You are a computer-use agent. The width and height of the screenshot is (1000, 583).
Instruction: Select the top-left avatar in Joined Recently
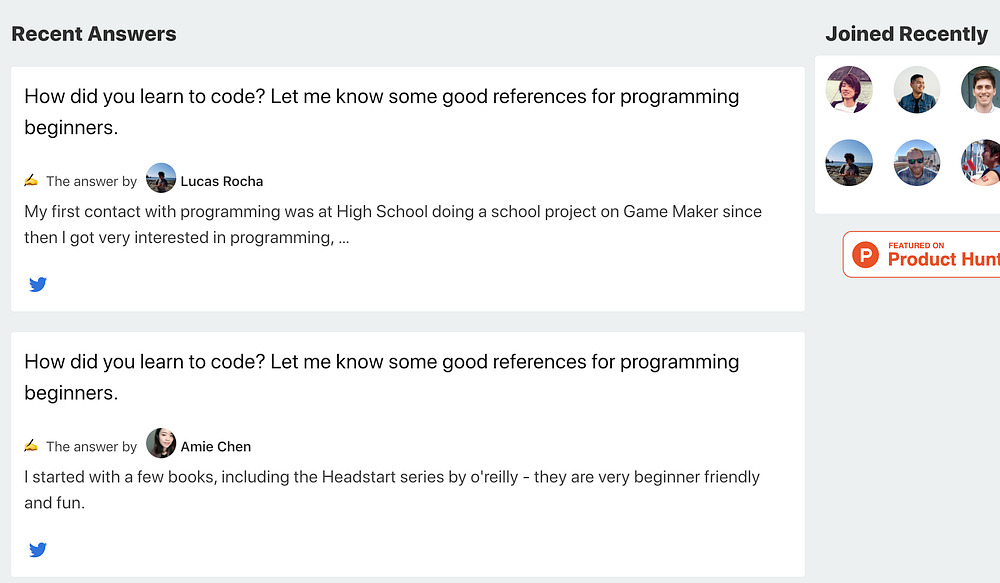[849, 90]
